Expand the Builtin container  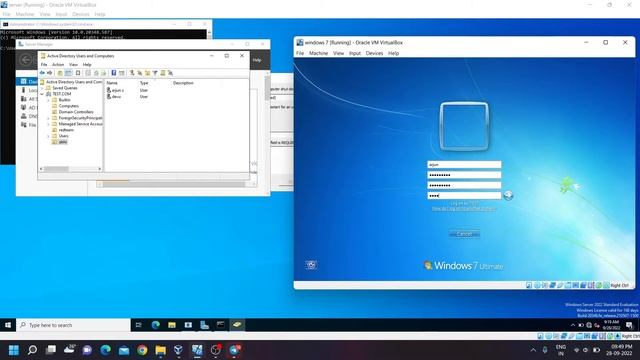point(48,100)
